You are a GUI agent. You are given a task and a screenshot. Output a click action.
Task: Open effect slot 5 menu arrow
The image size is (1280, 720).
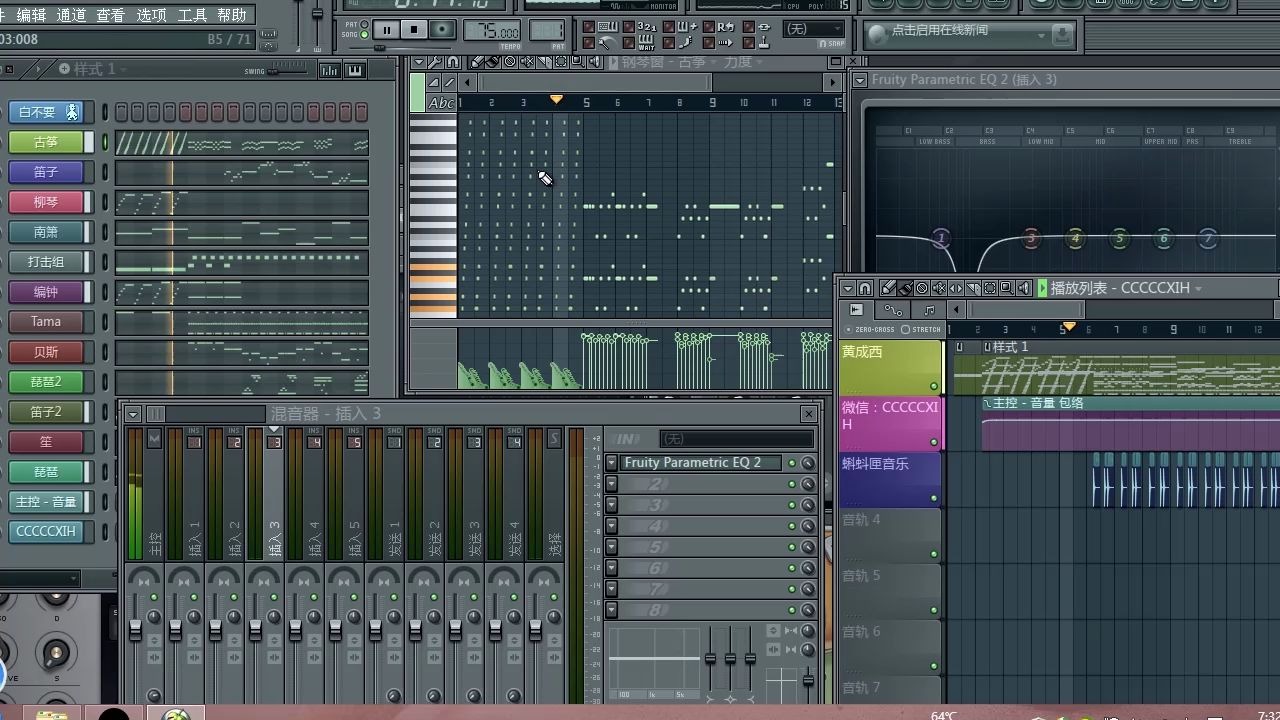[x=611, y=547]
